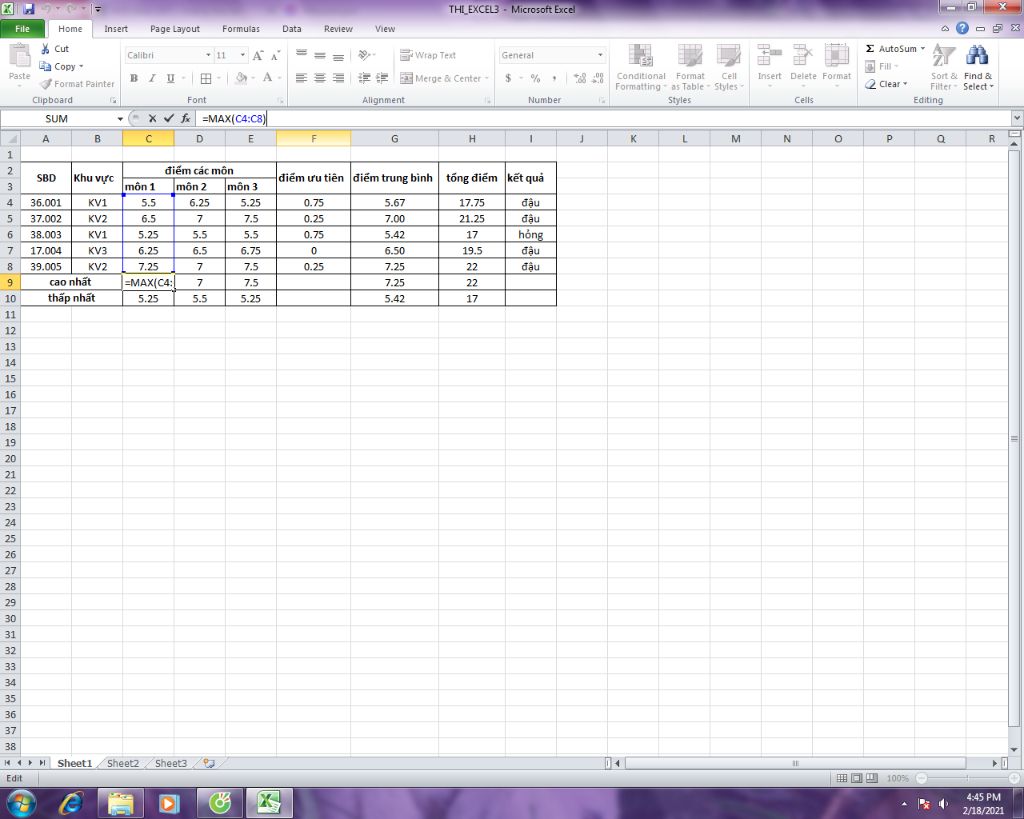Click the Comma Style icon
Screen dimensions: 1024x819
click(x=554, y=78)
